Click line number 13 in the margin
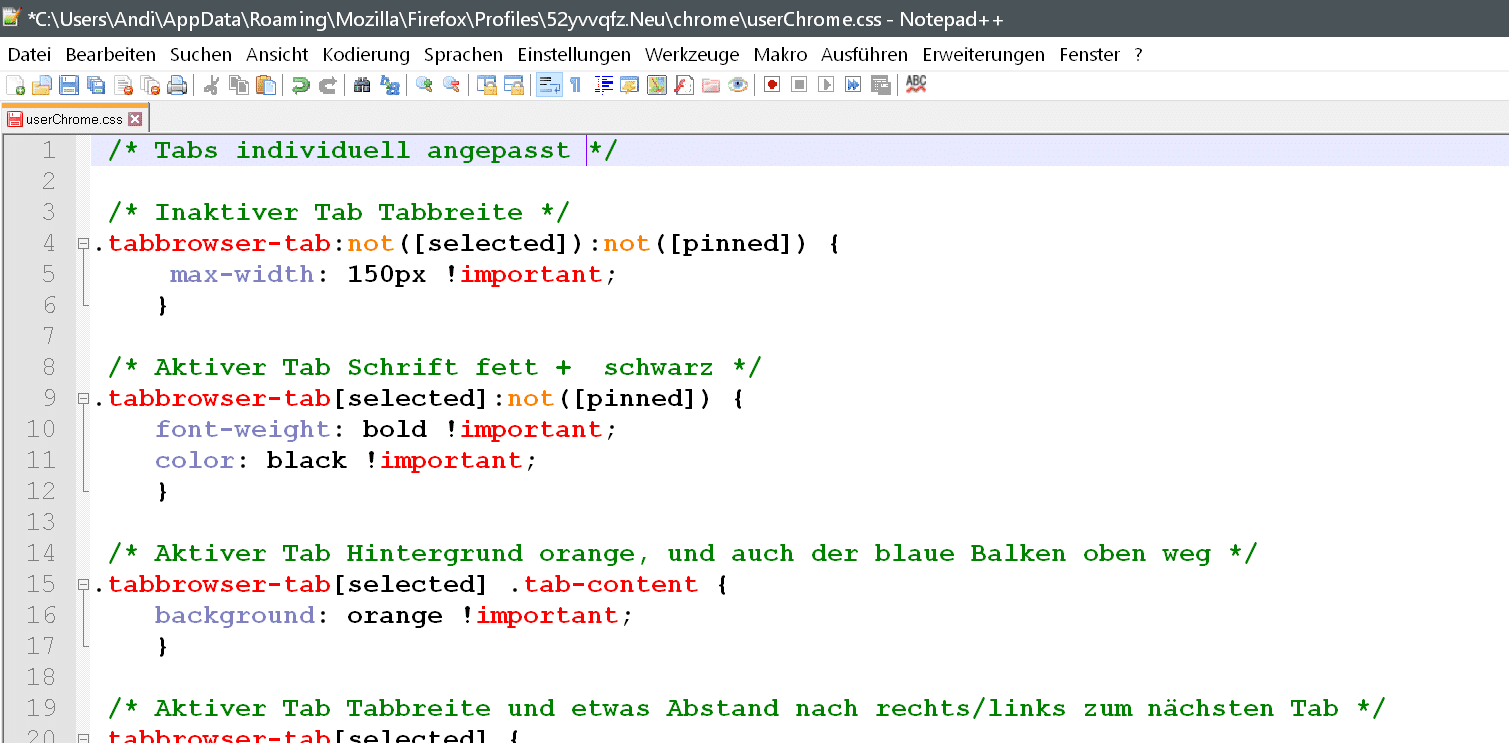1509x743 pixels. 41,522
